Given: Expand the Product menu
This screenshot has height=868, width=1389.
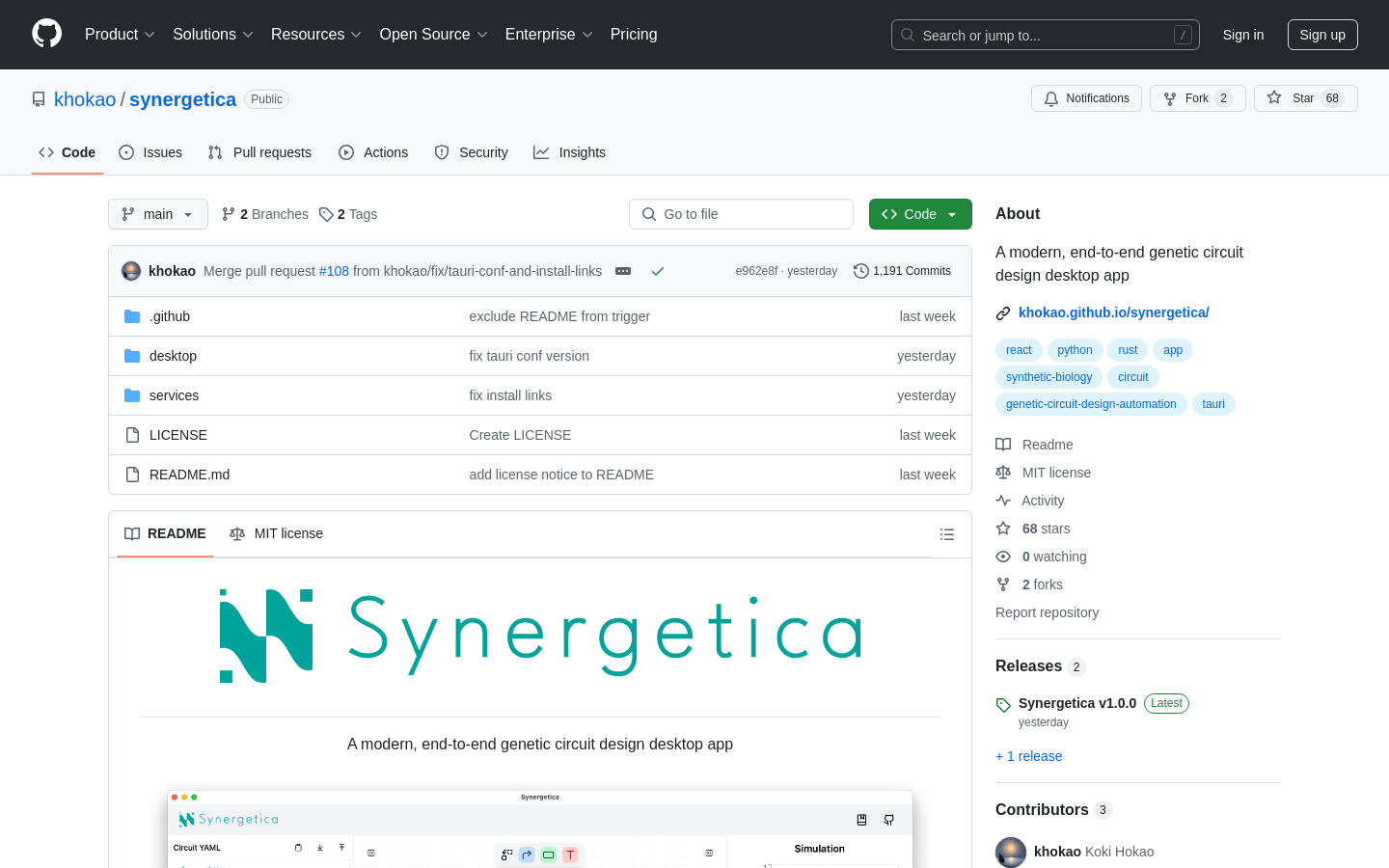Looking at the screenshot, I should (120, 34).
